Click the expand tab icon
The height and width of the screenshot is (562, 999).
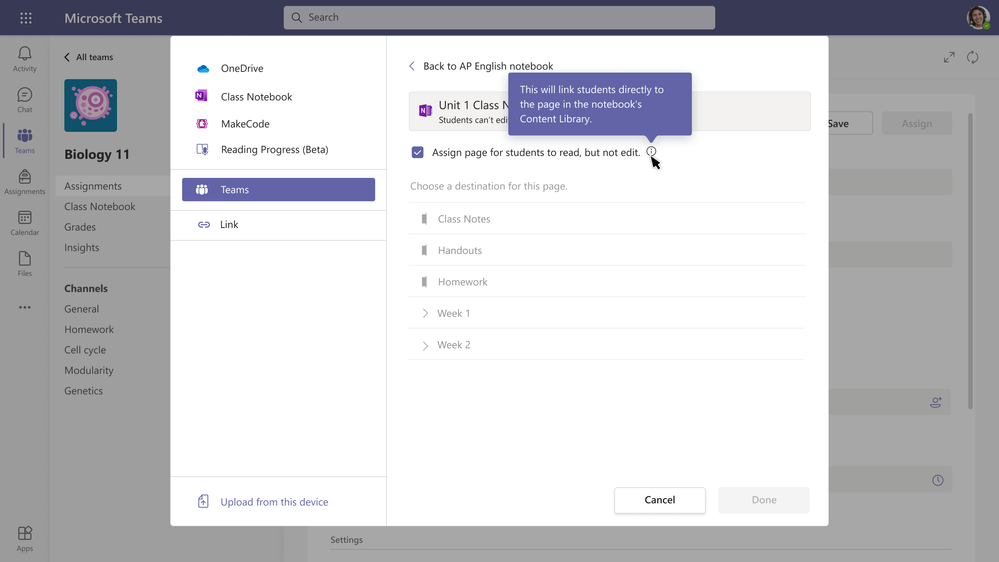[949, 57]
